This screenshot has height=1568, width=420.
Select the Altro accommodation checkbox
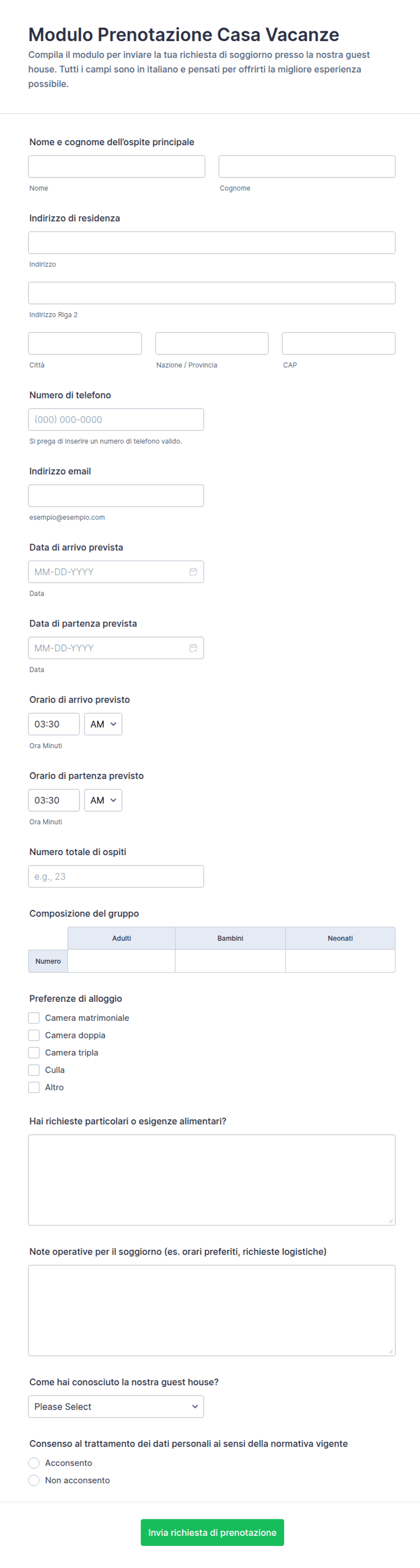click(x=34, y=1087)
